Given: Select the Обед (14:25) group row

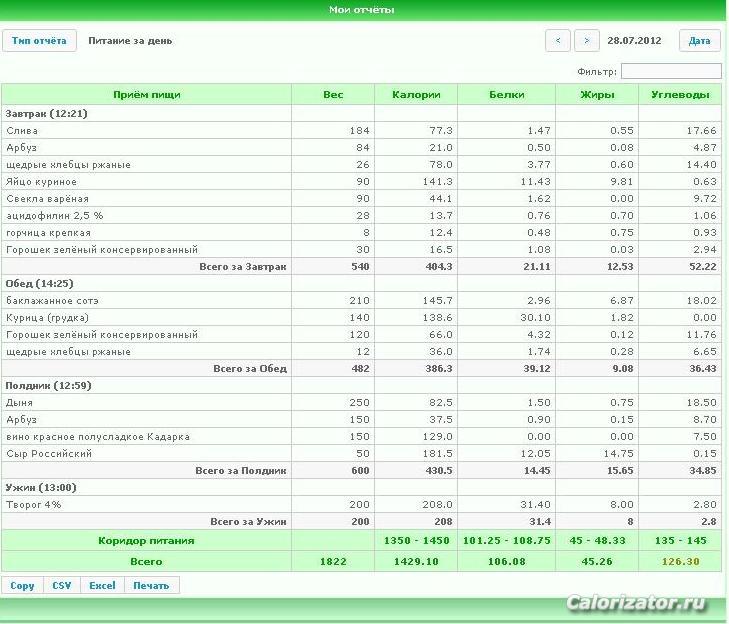Looking at the screenshot, I should 361,284.
